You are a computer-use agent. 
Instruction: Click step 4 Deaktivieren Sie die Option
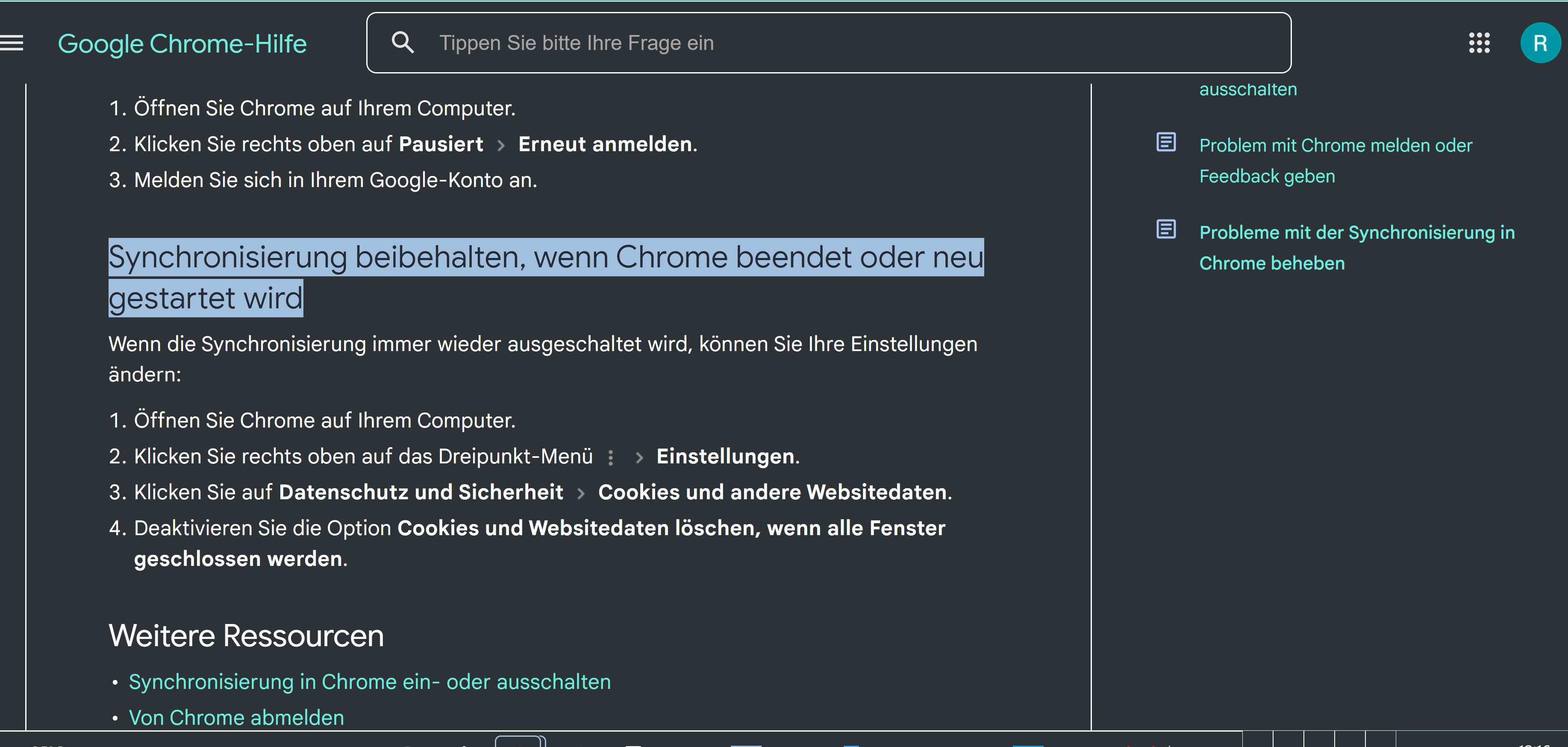tap(539, 543)
